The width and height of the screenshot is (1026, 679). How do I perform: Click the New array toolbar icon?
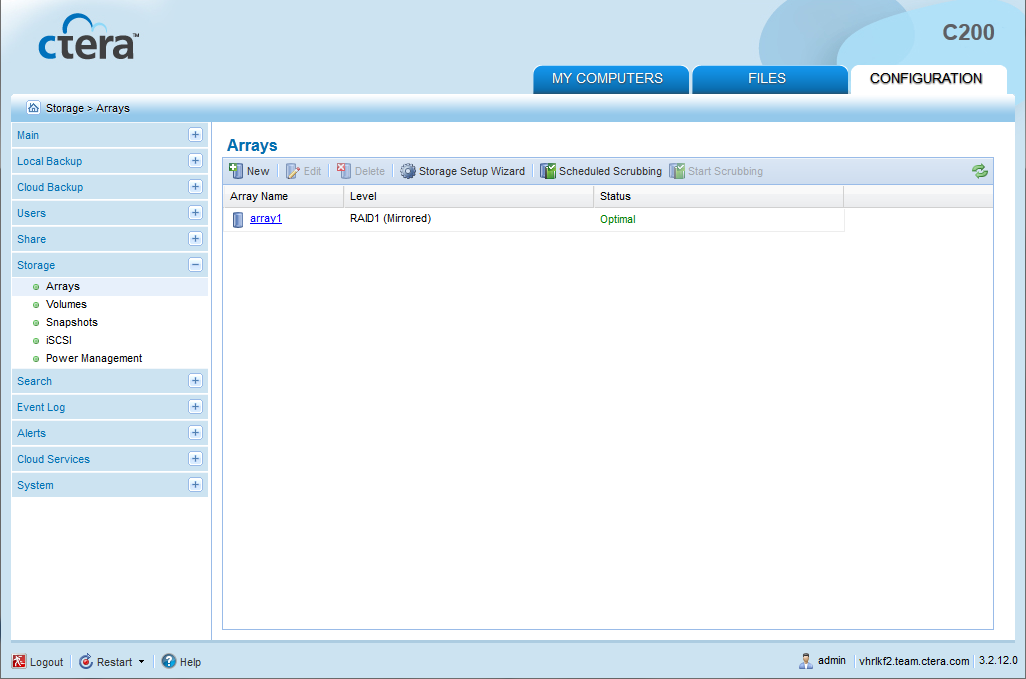[236, 171]
